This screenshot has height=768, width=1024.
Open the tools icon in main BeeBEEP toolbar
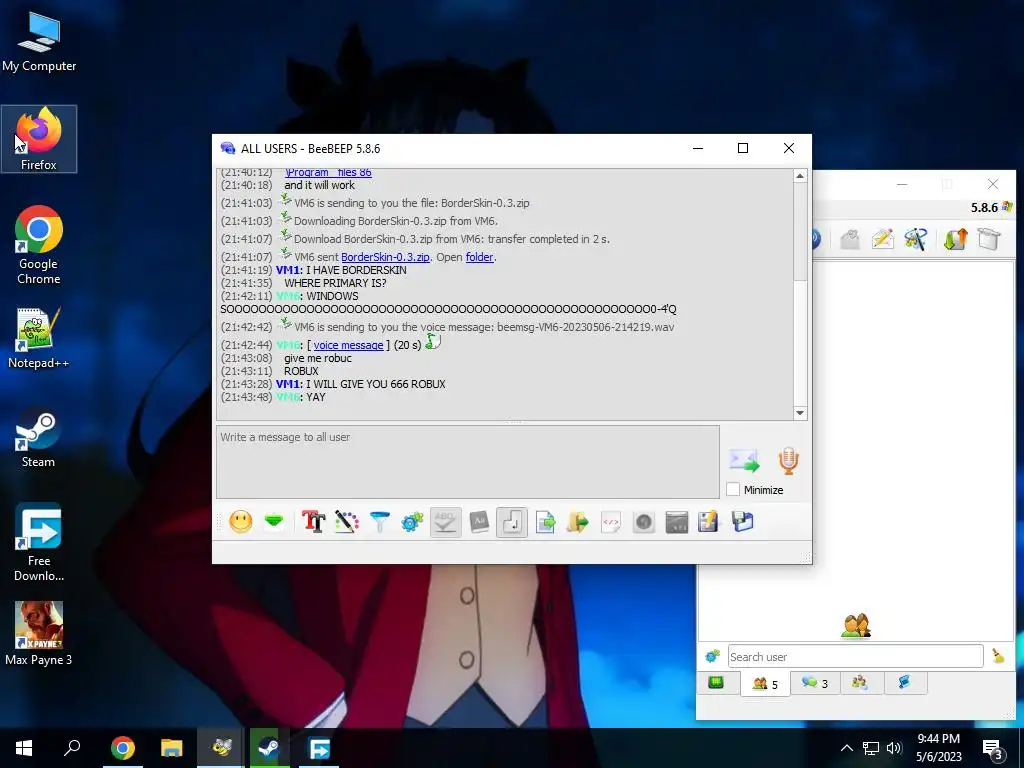(916, 239)
